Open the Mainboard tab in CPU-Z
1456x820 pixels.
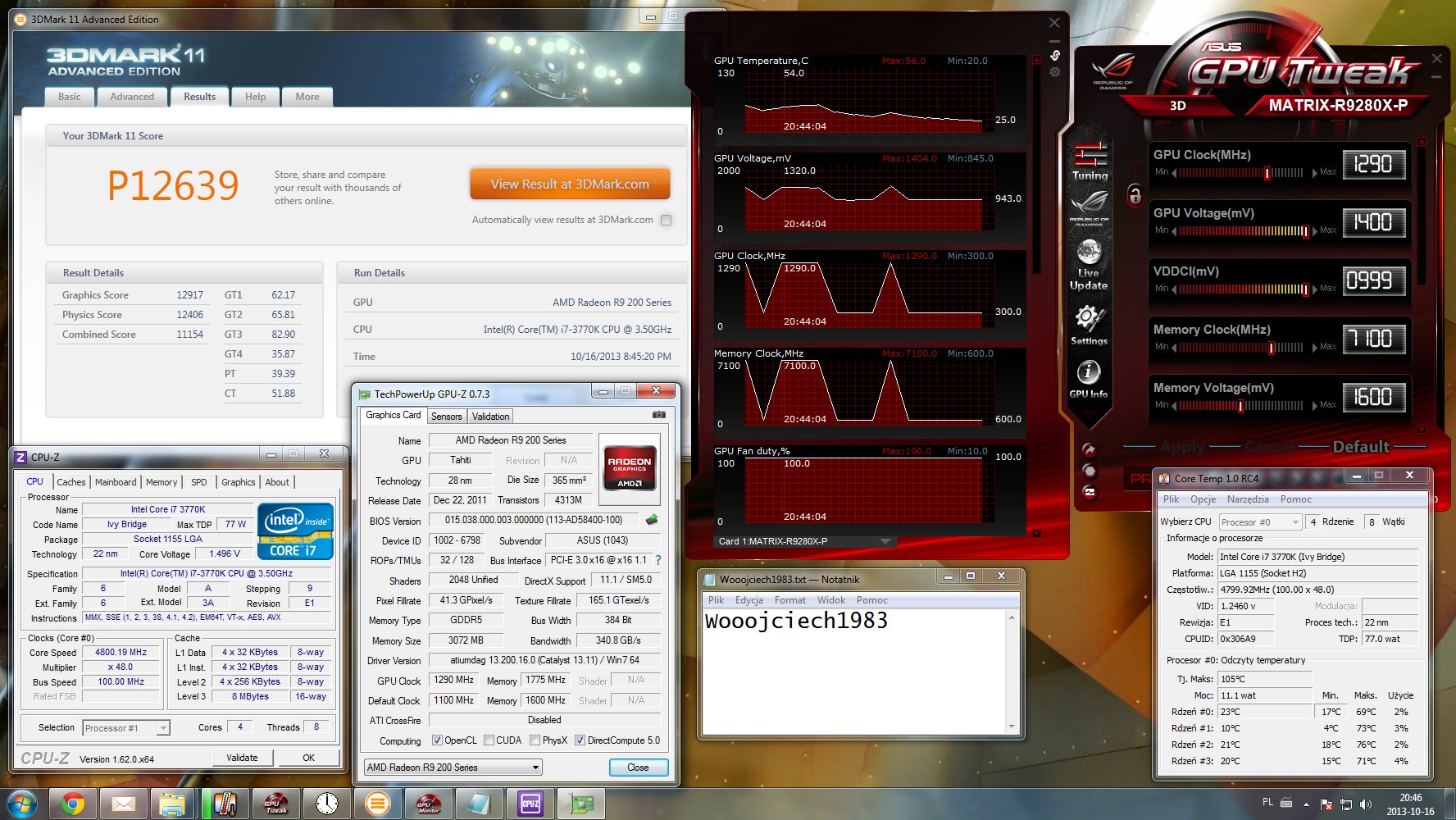(x=116, y=482)
